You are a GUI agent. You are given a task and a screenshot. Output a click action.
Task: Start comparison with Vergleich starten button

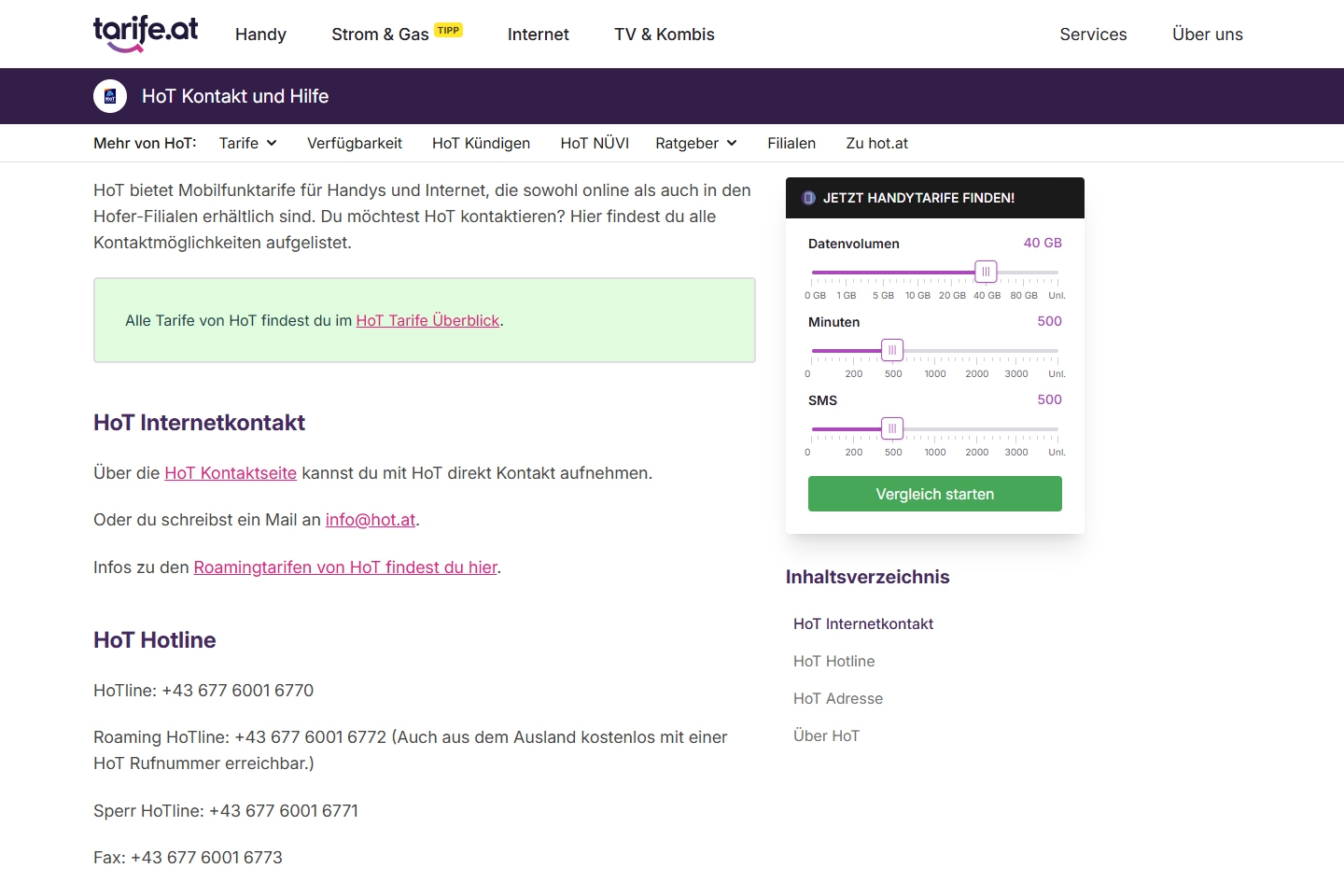[934, 494]
